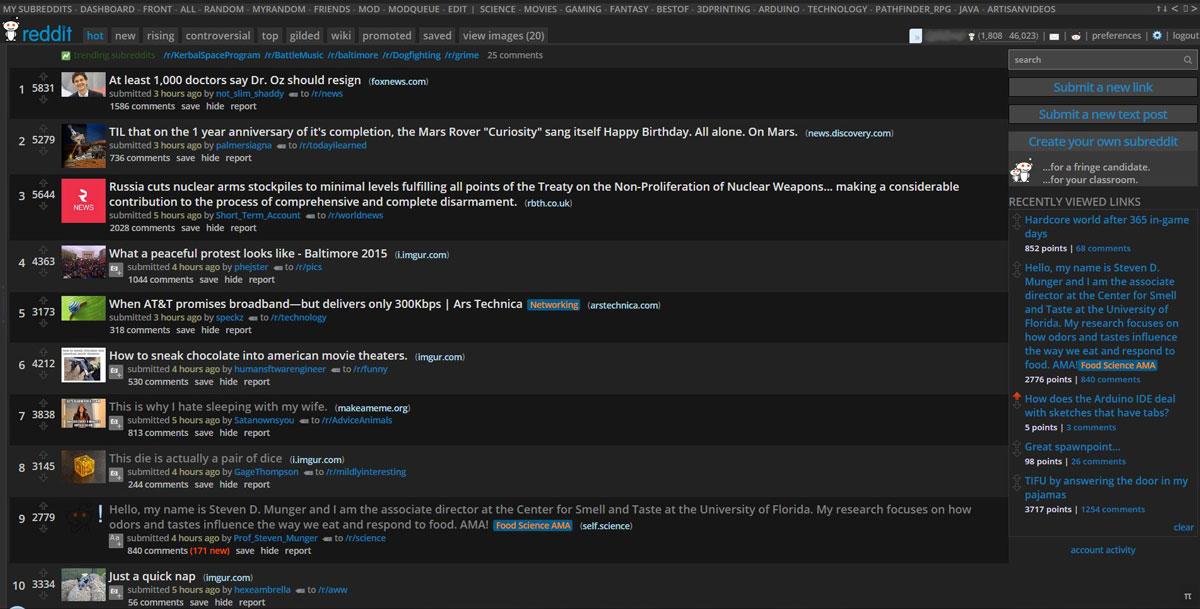Upvote the pair of dice post

43,455
